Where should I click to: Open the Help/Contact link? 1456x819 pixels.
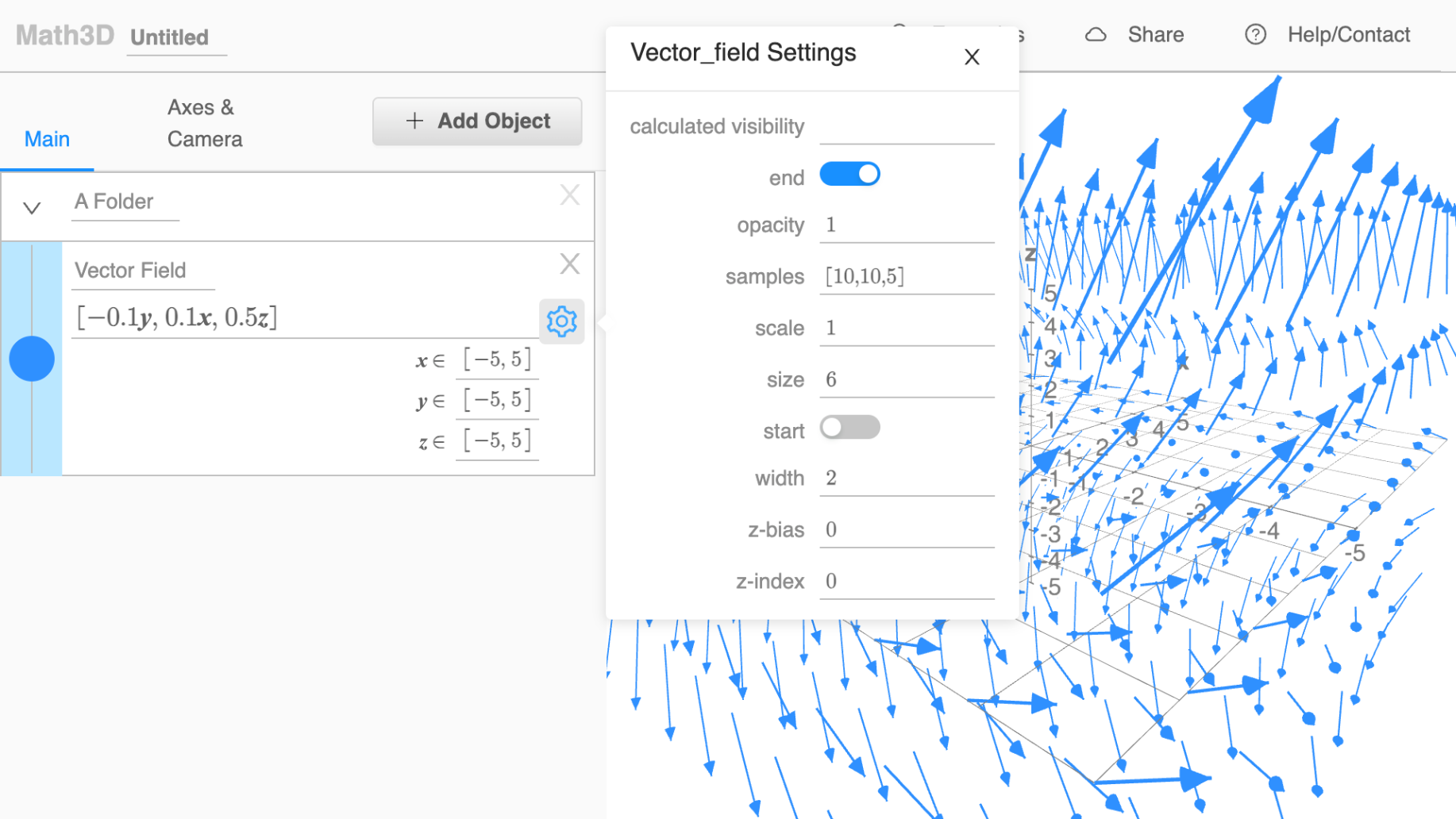pos(1348,35)
